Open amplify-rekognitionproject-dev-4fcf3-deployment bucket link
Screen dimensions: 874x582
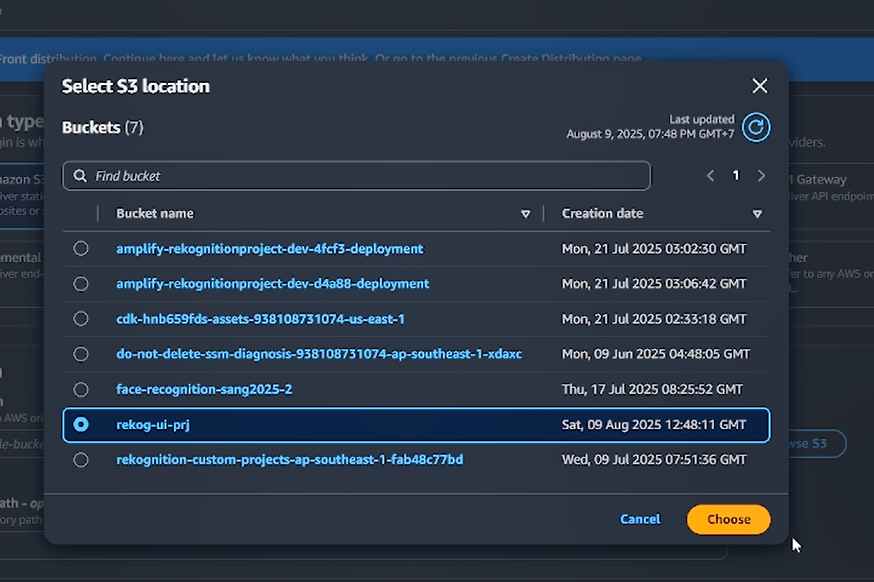pos(269,249)
